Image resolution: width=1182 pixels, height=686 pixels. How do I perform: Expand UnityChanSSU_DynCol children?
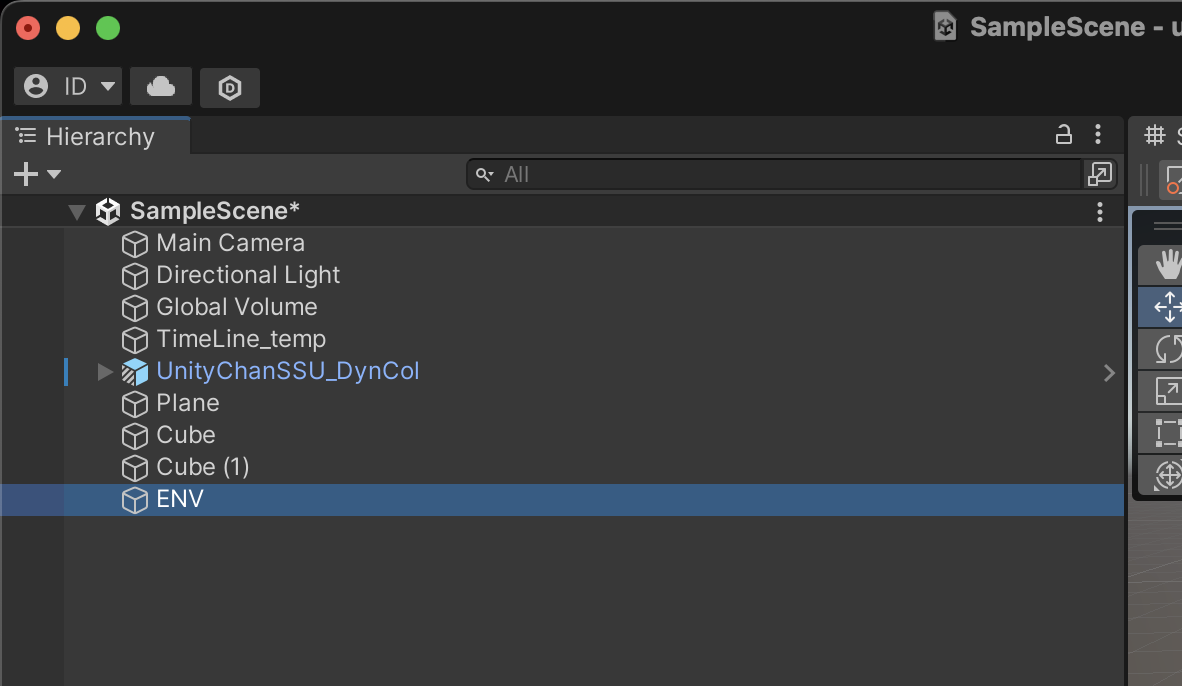105,372
